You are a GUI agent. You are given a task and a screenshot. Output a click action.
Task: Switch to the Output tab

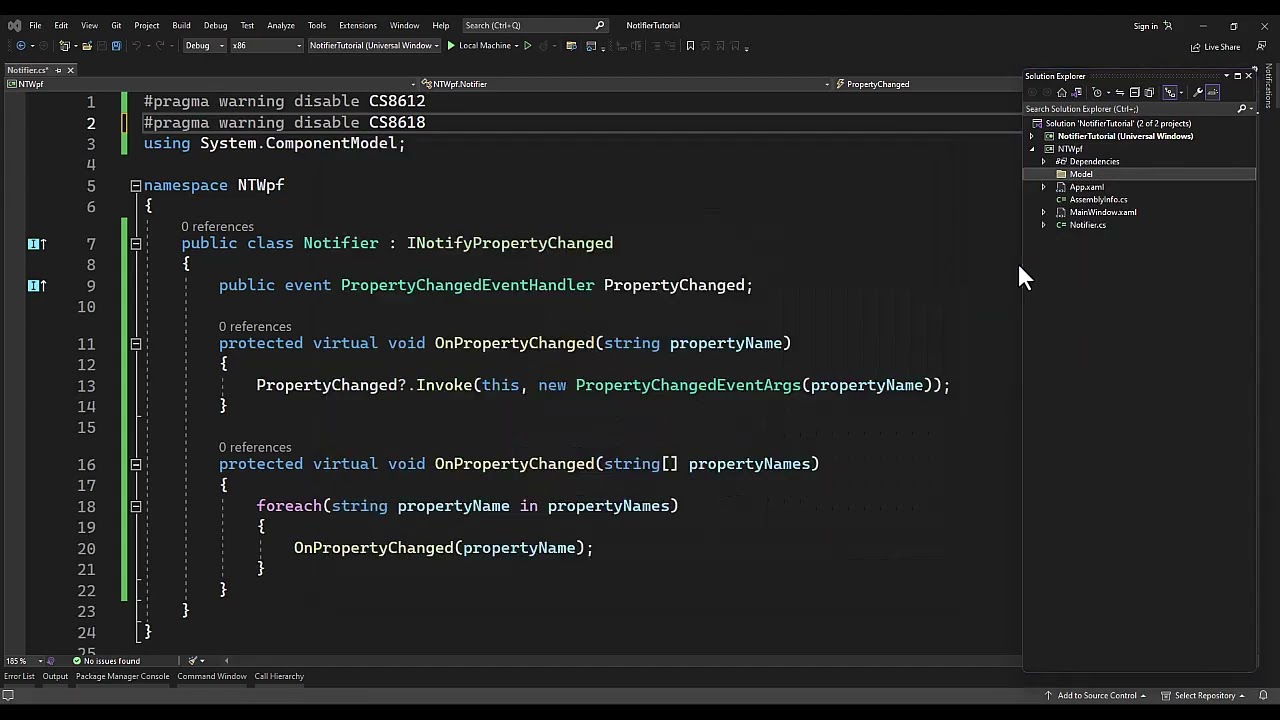click(x=55, y=676)
